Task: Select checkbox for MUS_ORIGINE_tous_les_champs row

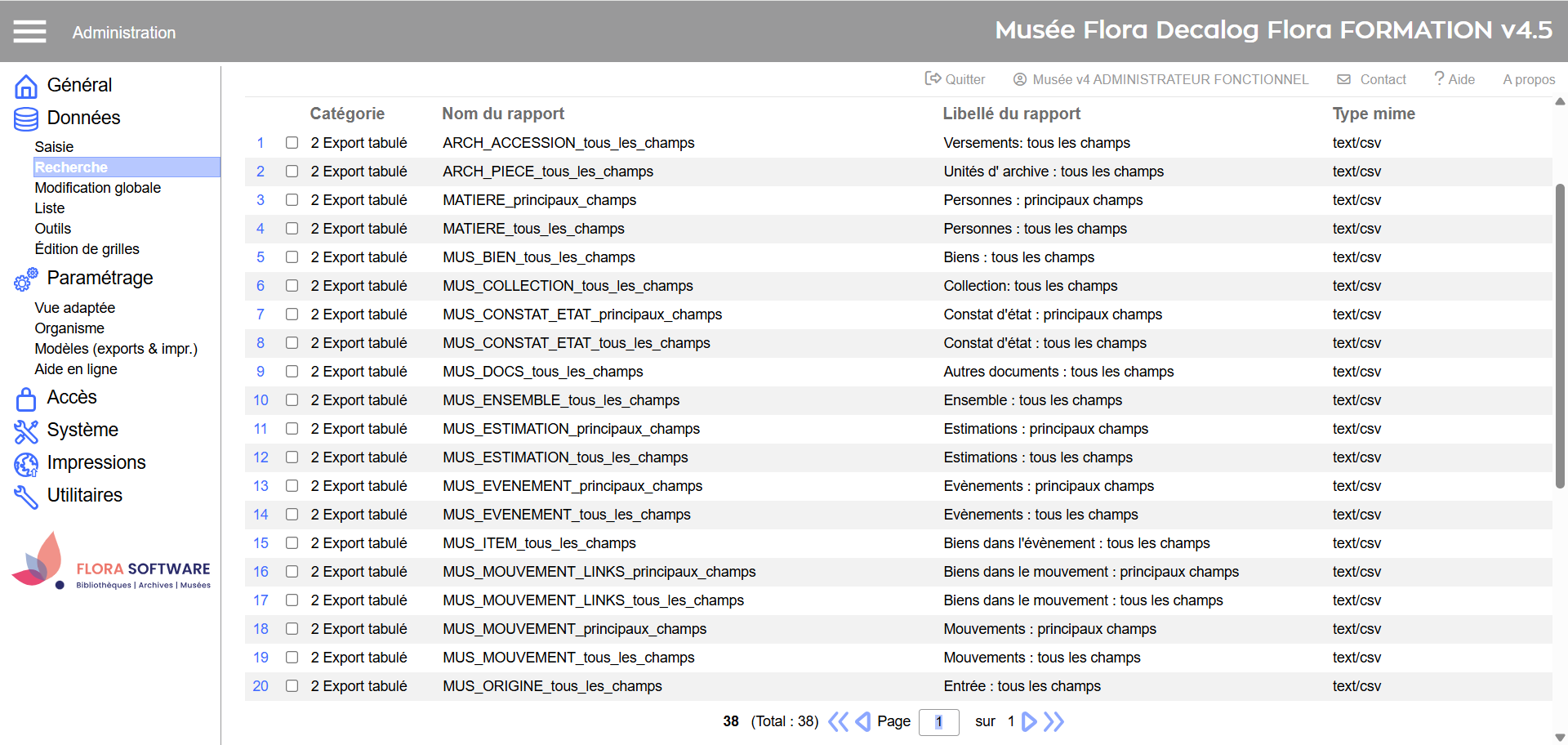Action: coord(292,686)
